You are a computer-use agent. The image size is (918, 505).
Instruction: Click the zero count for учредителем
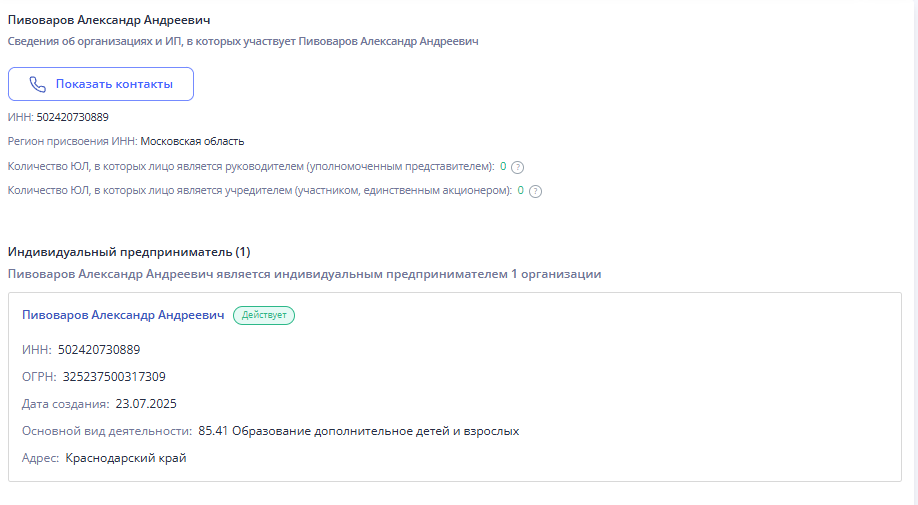pos(520,190)
